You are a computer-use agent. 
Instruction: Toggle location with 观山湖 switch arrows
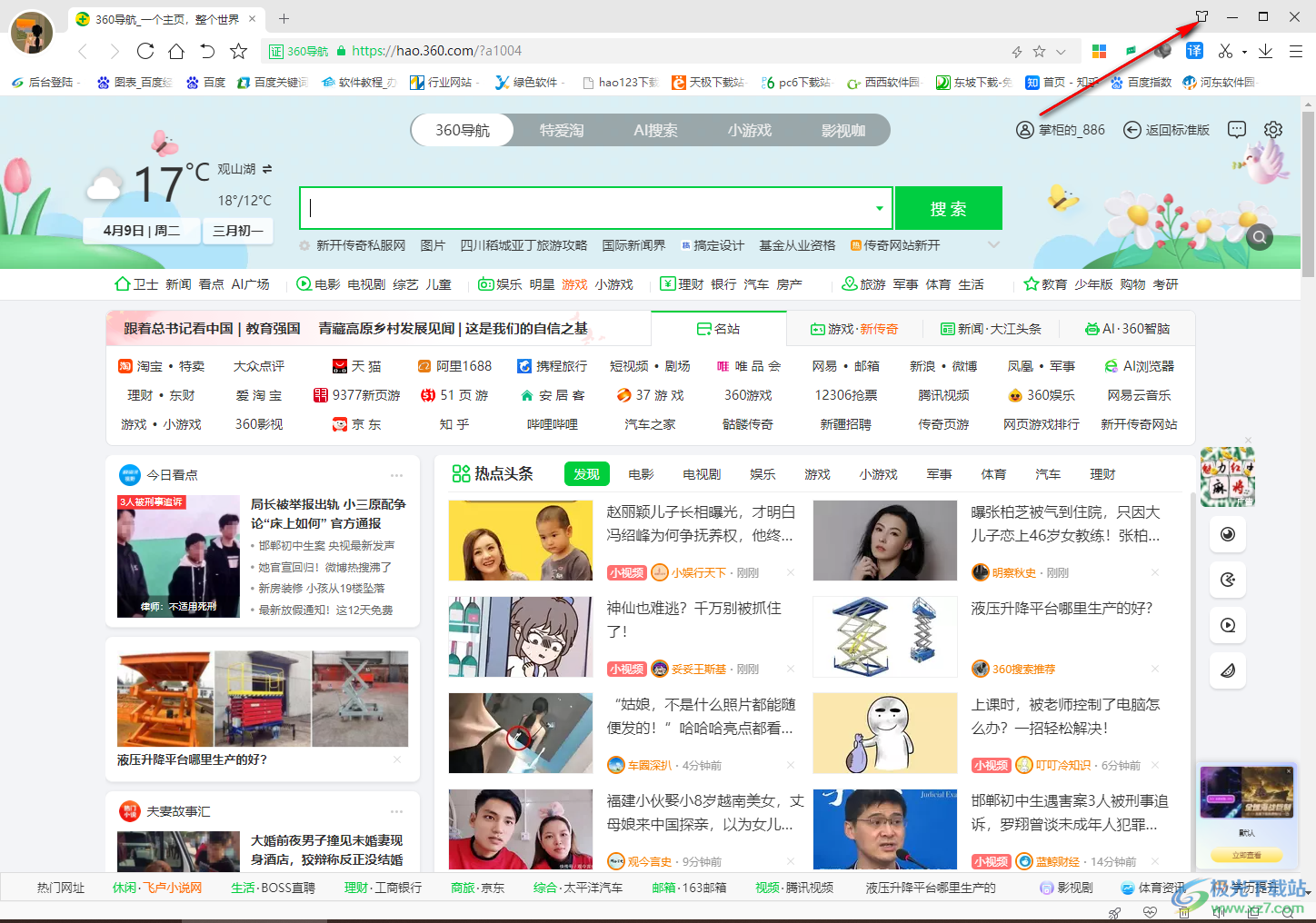267,169
